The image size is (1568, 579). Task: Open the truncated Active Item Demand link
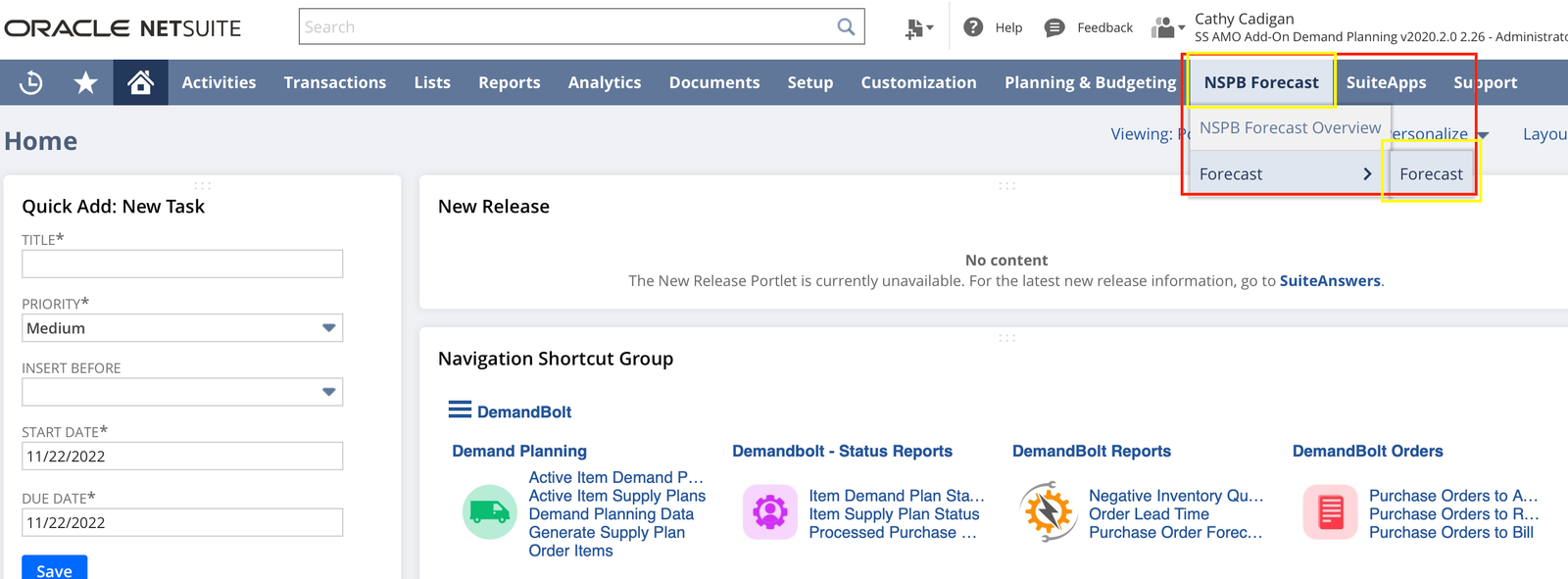click(x=616, y=477)
